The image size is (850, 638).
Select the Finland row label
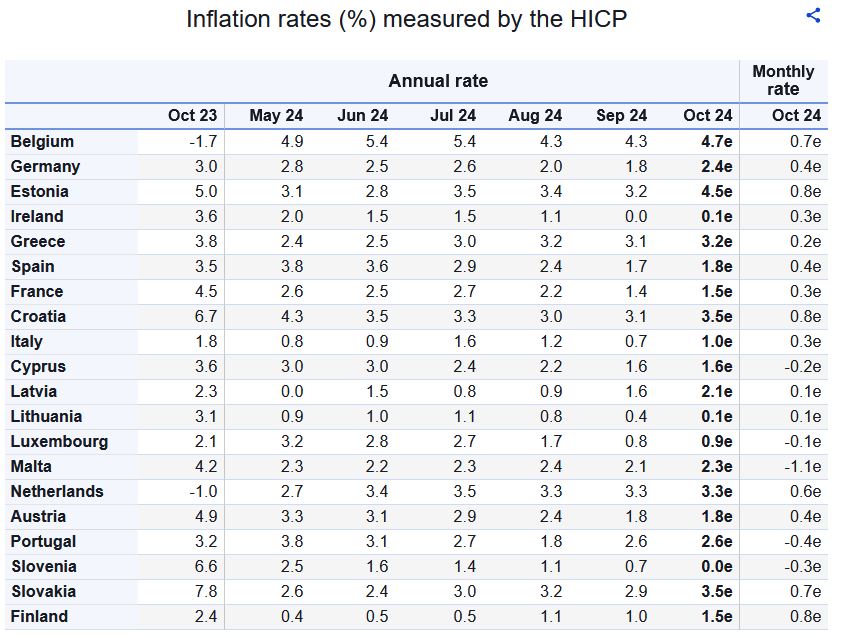click(39, 617)
